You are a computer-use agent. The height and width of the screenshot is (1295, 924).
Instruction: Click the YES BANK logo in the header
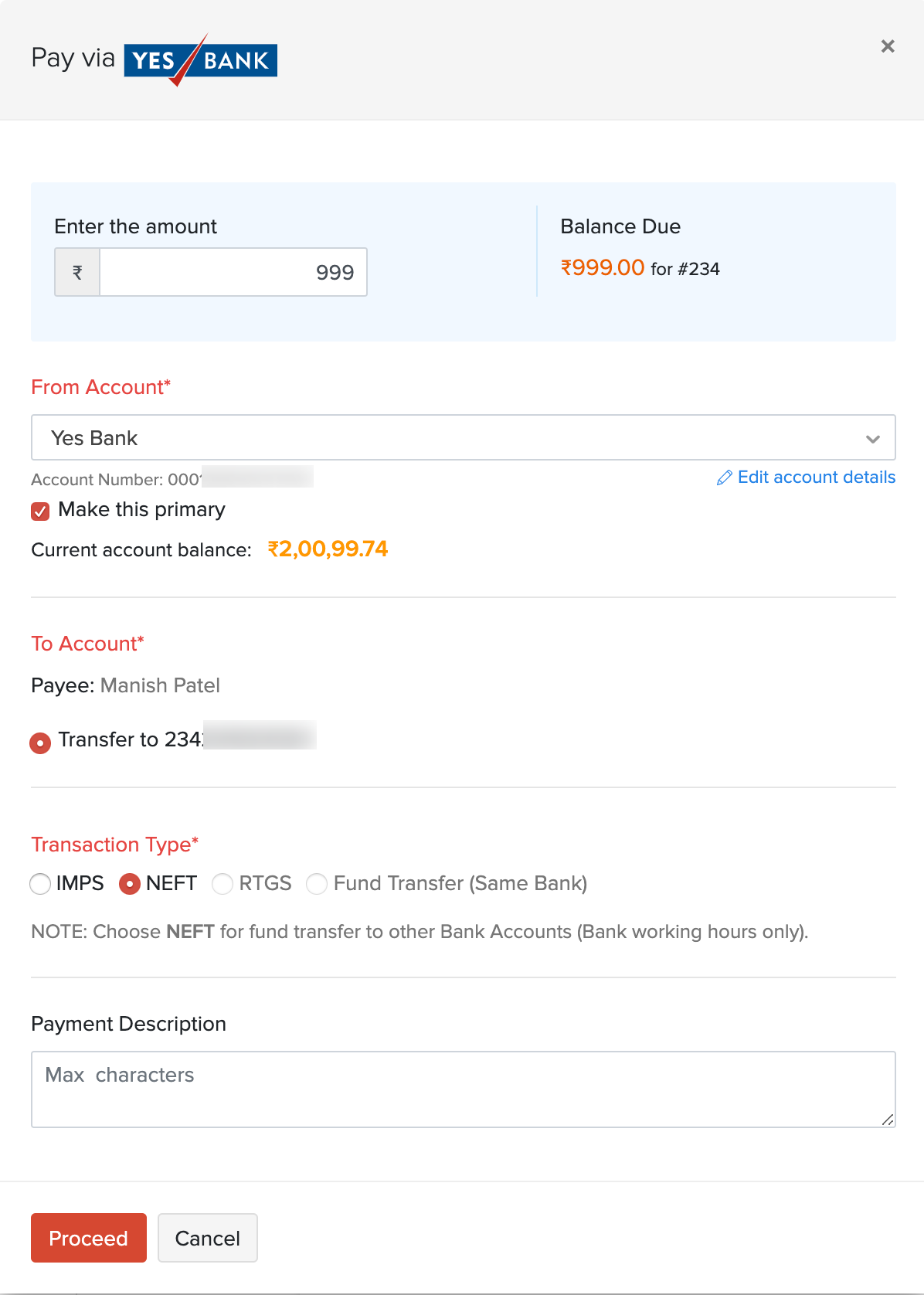(x=200, y=59)
